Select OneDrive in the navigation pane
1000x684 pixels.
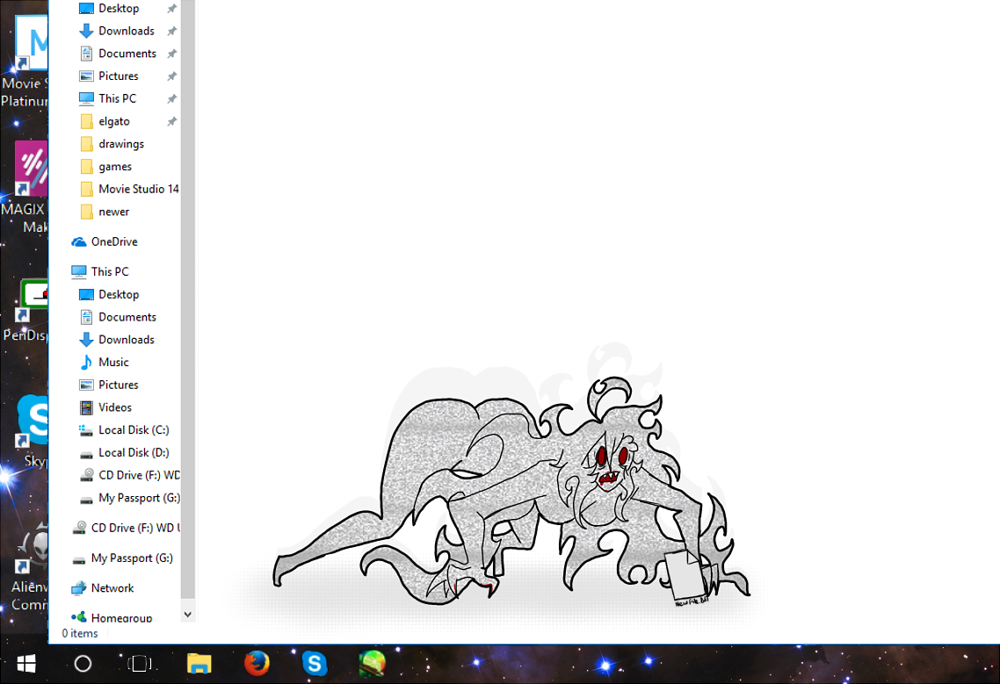[x=113, y=242]
